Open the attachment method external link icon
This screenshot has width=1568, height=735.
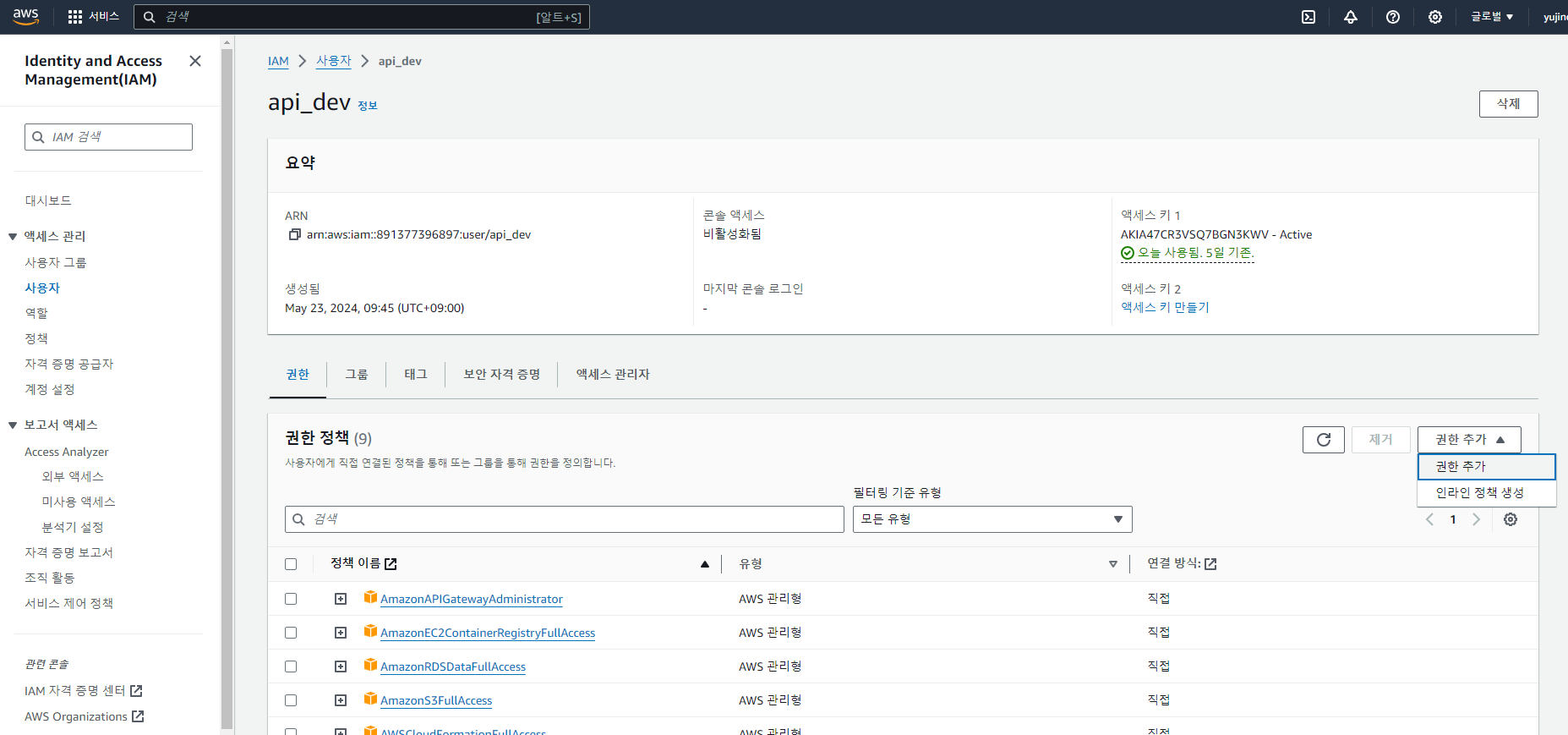(x=1210, y=564)
